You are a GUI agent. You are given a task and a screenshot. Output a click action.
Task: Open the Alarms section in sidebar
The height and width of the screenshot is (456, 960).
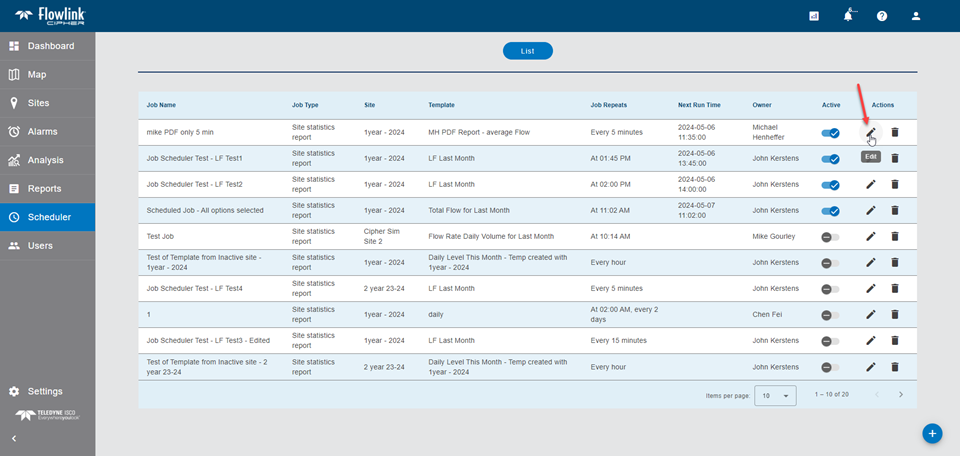pos(42,131)
